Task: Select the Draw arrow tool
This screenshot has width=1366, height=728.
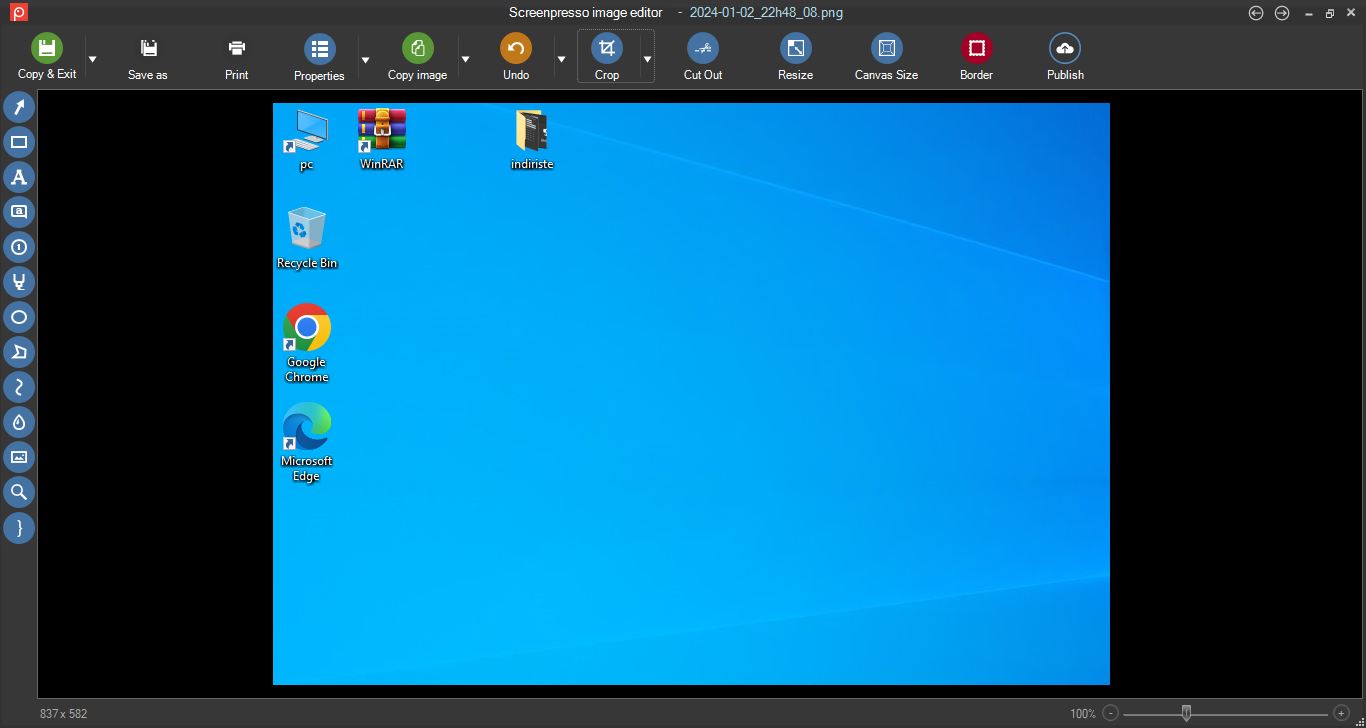Action: click(x=19, y=107)
